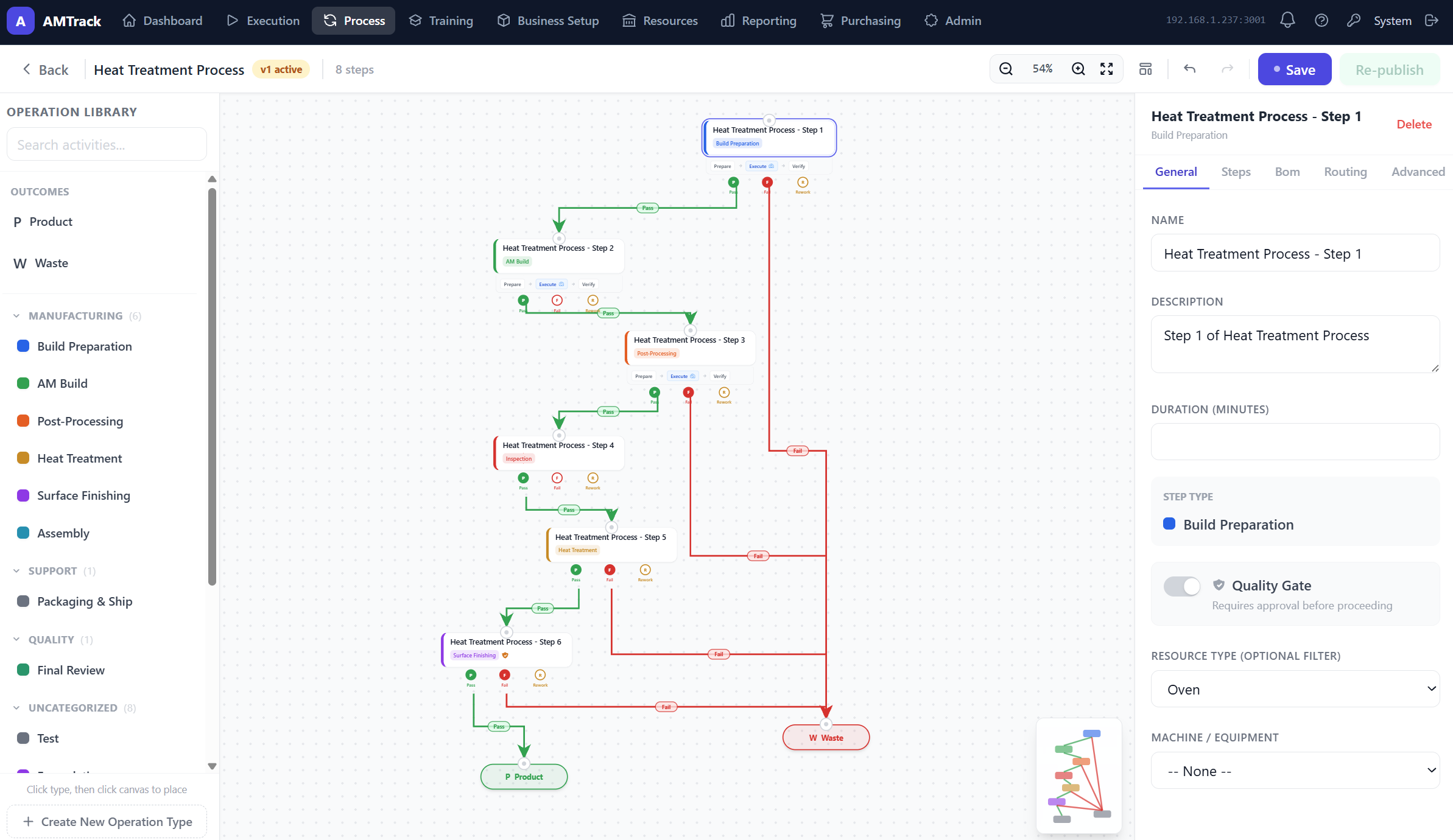
Task: Click the Save button
Action: pos(1294,69)
